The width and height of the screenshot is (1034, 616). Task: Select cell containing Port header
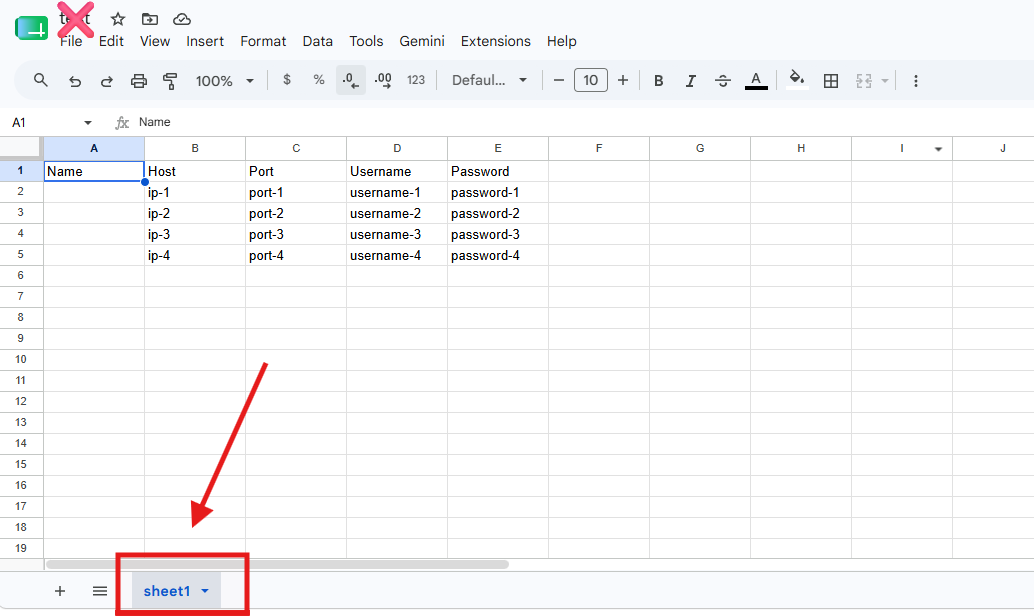(295, 171)
